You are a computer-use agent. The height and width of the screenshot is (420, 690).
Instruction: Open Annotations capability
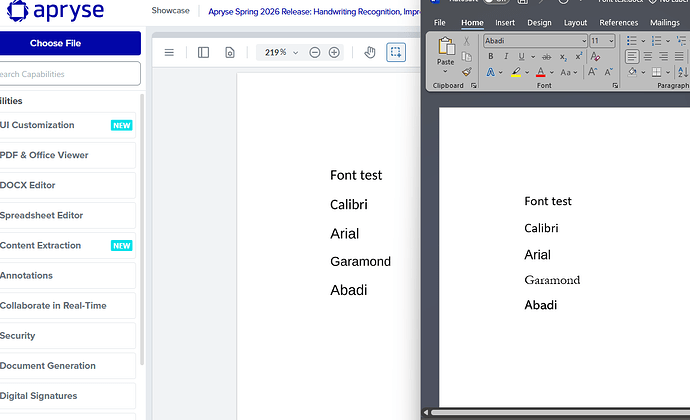67,276
